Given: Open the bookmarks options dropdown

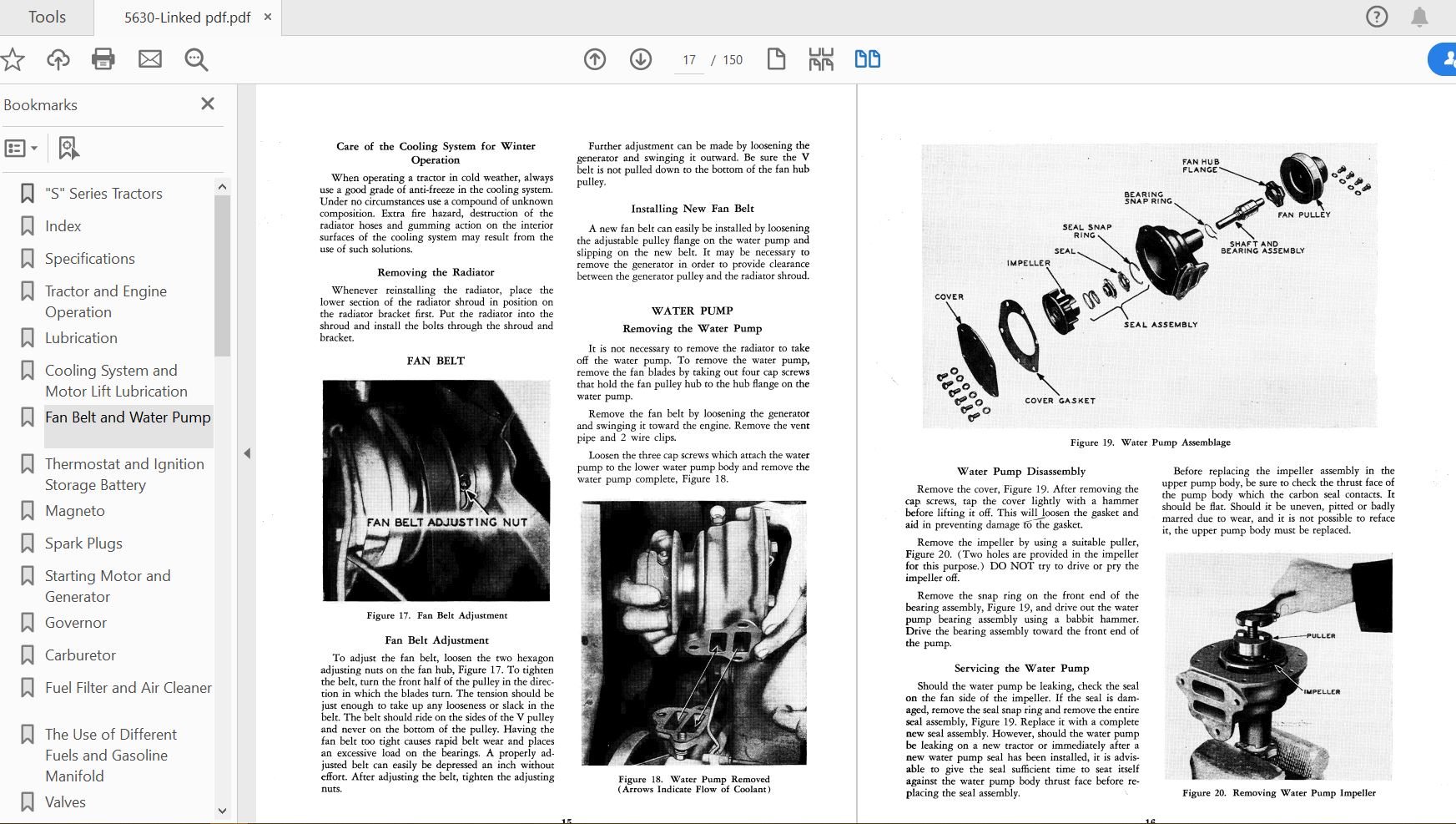Looking at the screenshot, I should click(x=21, y=149).
